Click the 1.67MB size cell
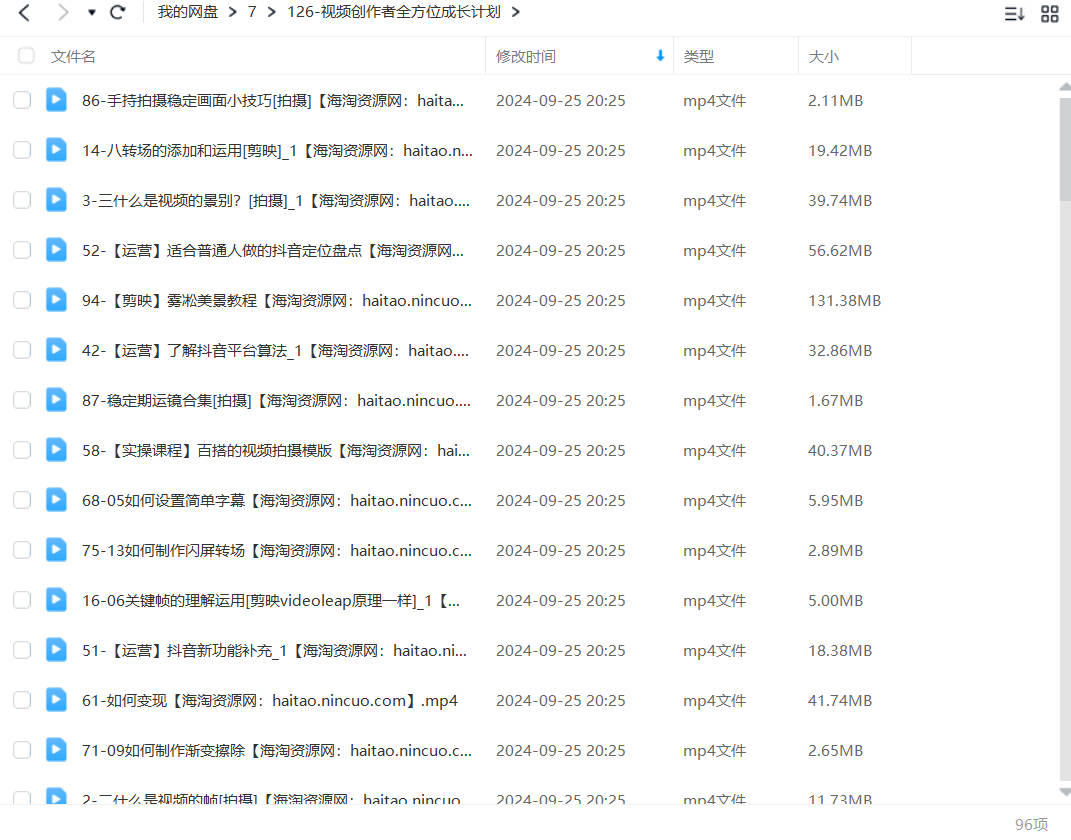 tap(835, 400)
